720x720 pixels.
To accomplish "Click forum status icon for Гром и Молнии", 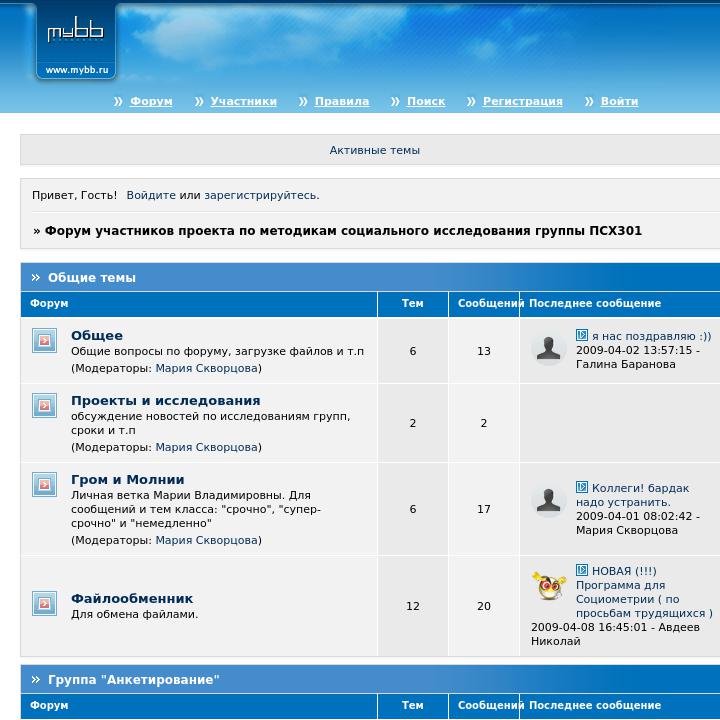I will [x=45, y=484].
